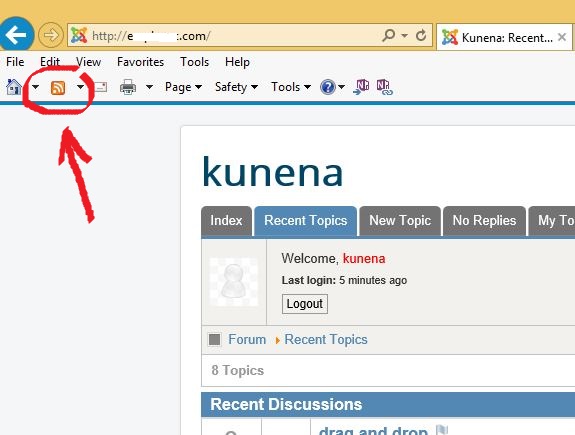Screen dimensions: 575x435
Task: Open the No Replies forum tab
Action: click(484, 221)
